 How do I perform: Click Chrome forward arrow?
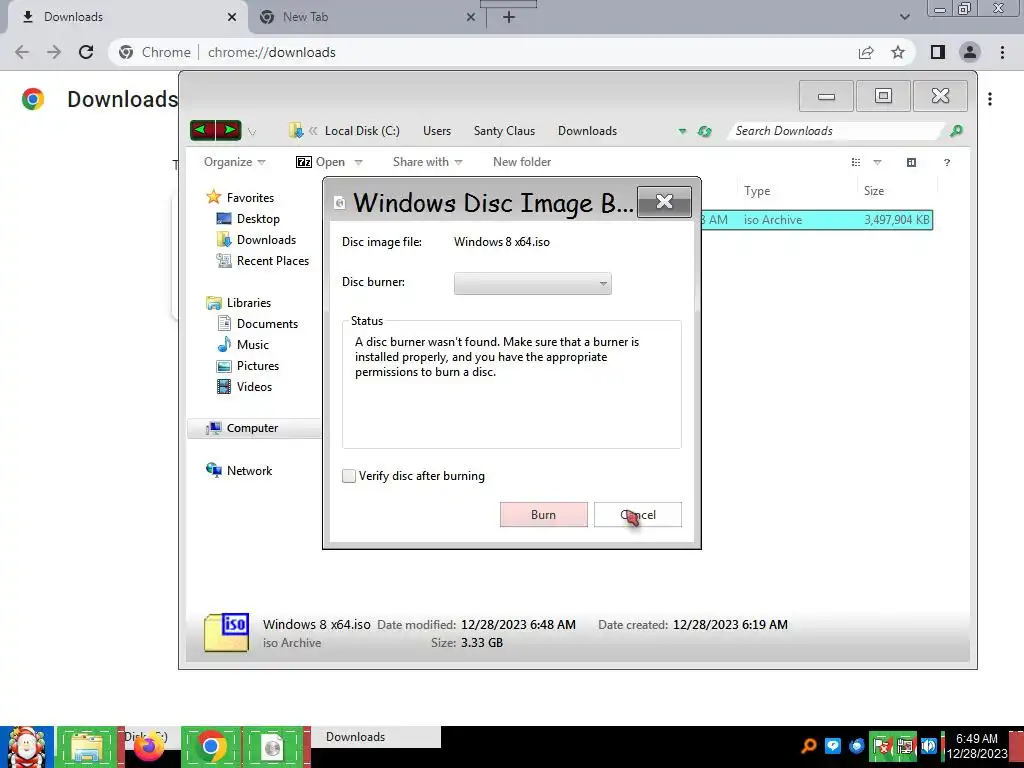[x=54, y=52]
